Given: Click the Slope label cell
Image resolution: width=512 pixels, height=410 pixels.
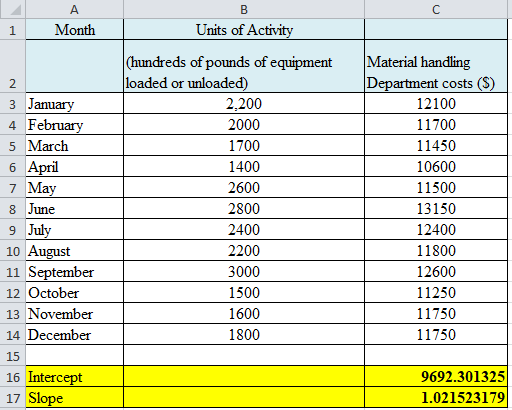Looking at the screenshot, I should point(74,398).
